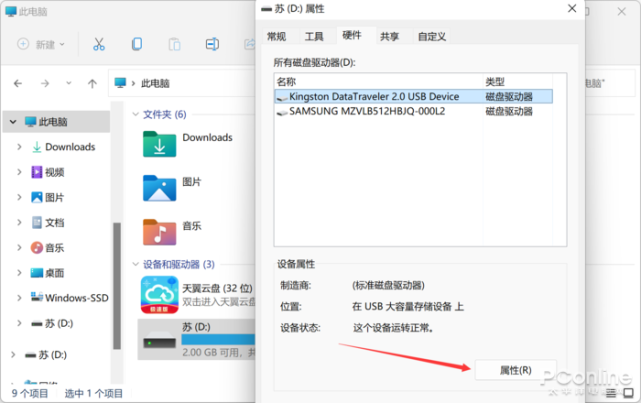This screenshot has height=403, width=641.
Task: Switch to the 共享 tab
Action: [390, 36]
